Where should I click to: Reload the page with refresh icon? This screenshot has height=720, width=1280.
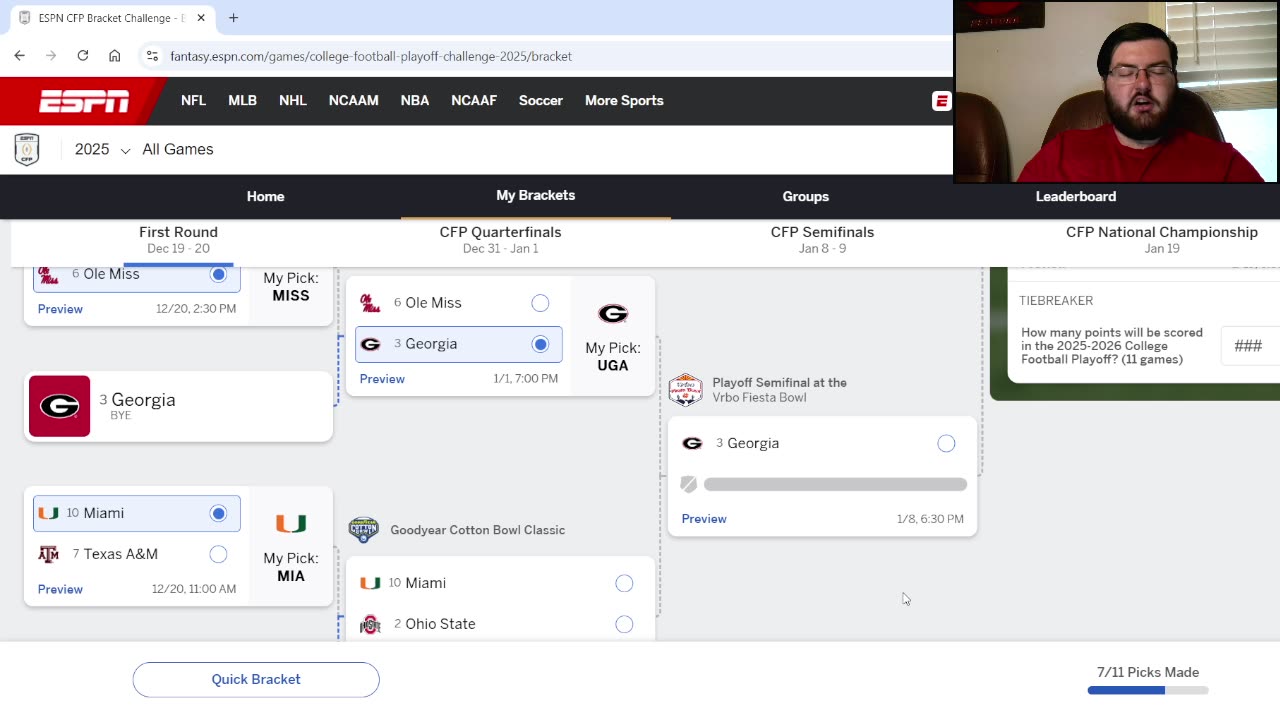[83, 56]
